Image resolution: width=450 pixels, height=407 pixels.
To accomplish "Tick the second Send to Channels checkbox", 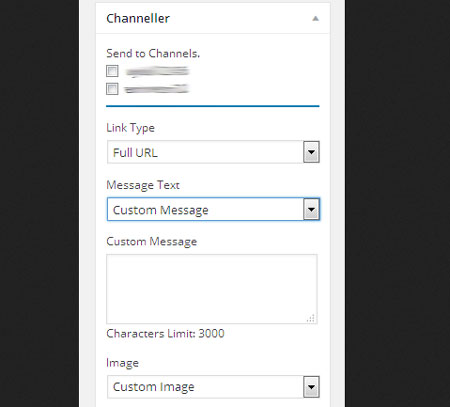I will pos(112,89).
